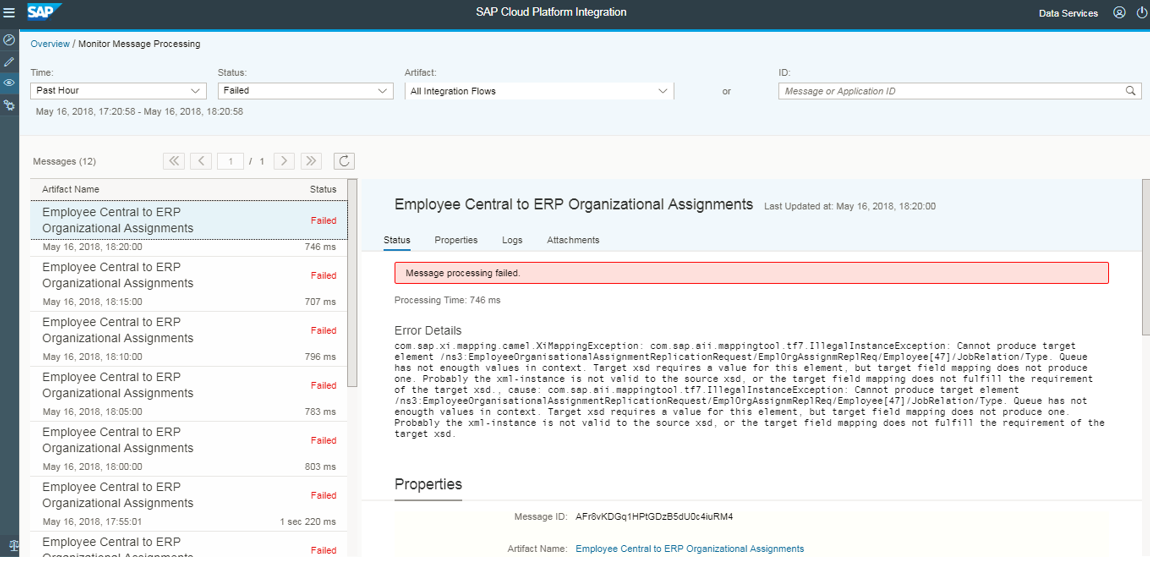
Task: Click Data Services tenant name
Action: tap(1069, 13)
